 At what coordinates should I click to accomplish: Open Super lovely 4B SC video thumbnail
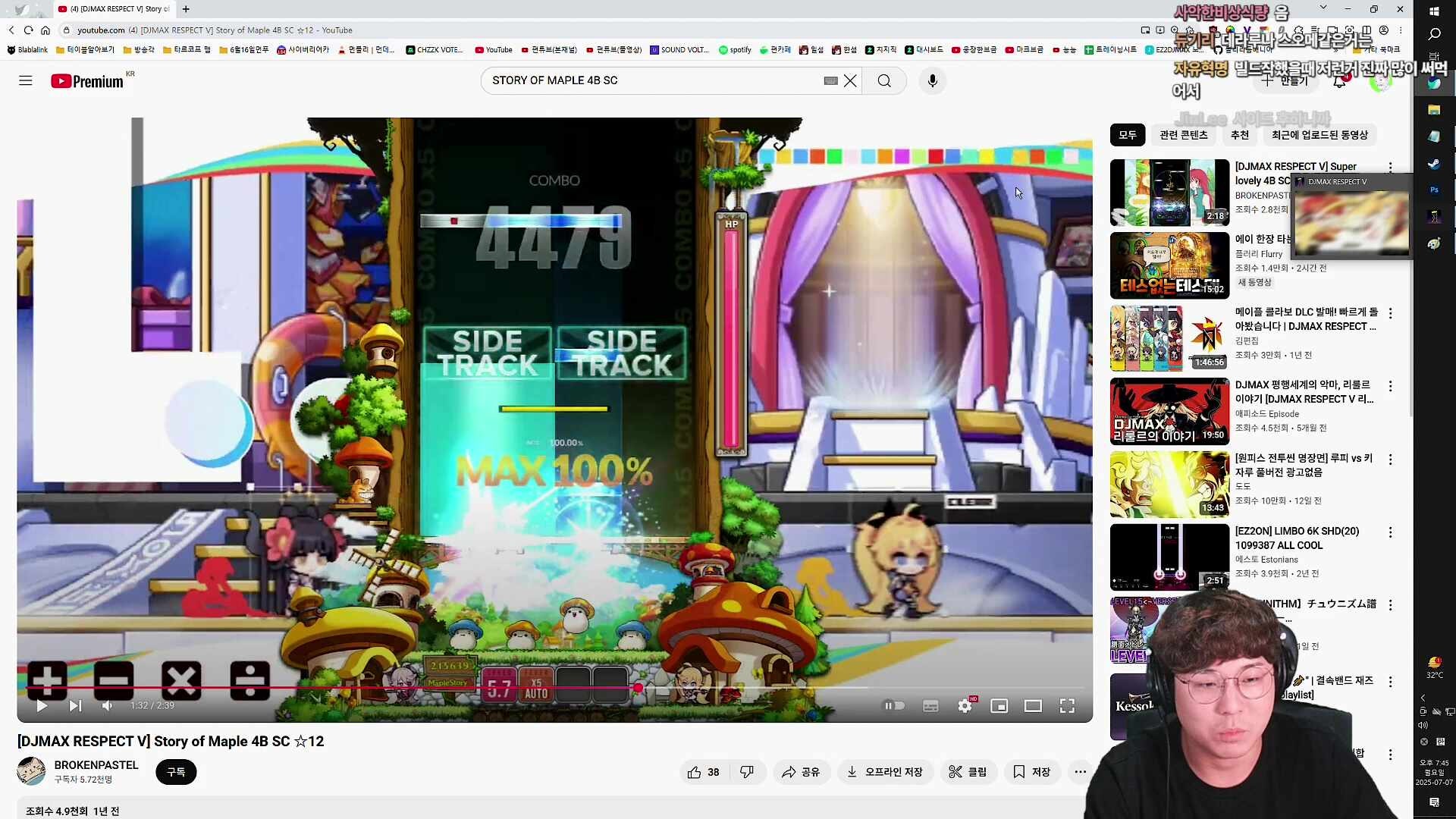click(1169, 193)
